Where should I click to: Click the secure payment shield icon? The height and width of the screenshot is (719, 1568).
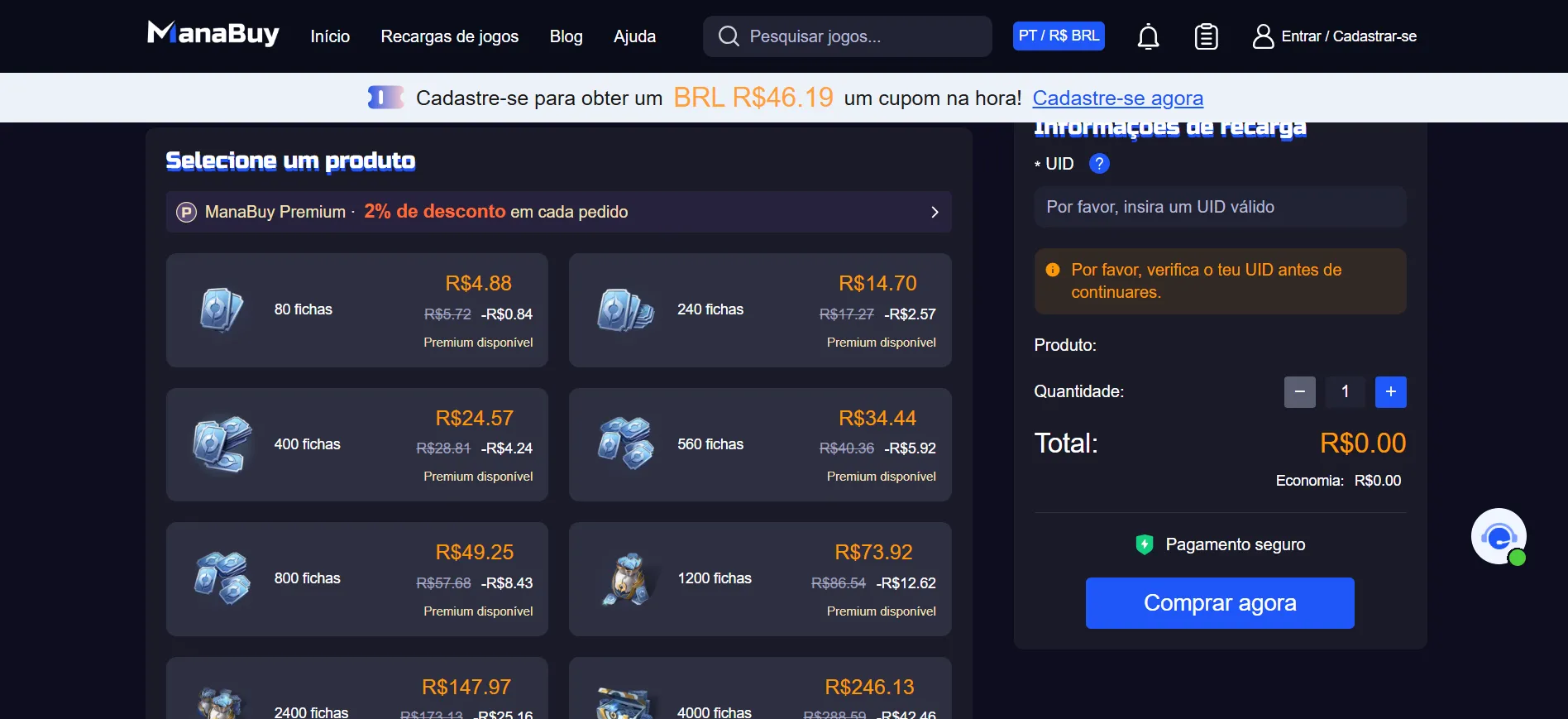tap(1145, 544)
